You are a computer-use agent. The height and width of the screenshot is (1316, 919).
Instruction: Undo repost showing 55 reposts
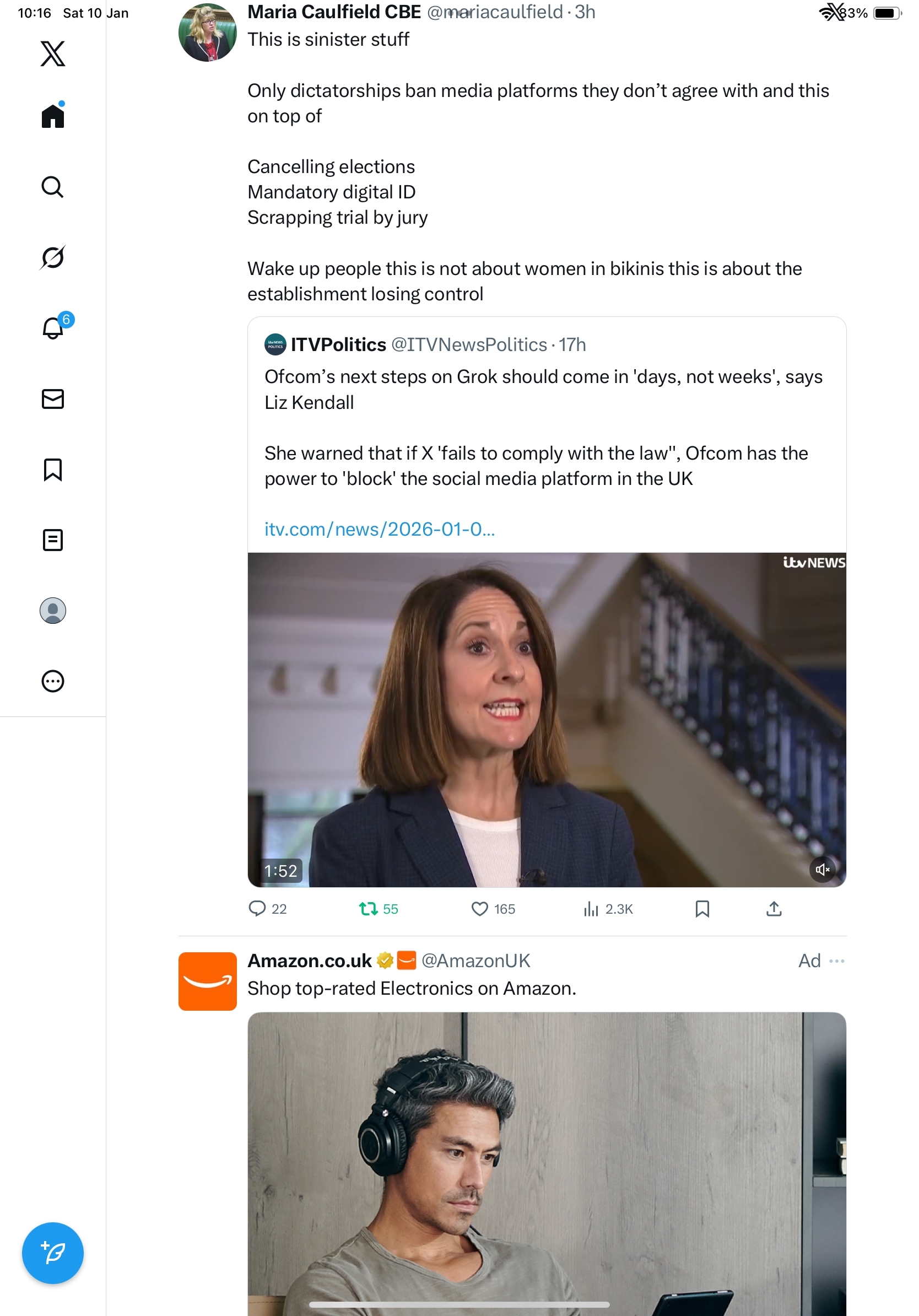(x=369, y=909)
